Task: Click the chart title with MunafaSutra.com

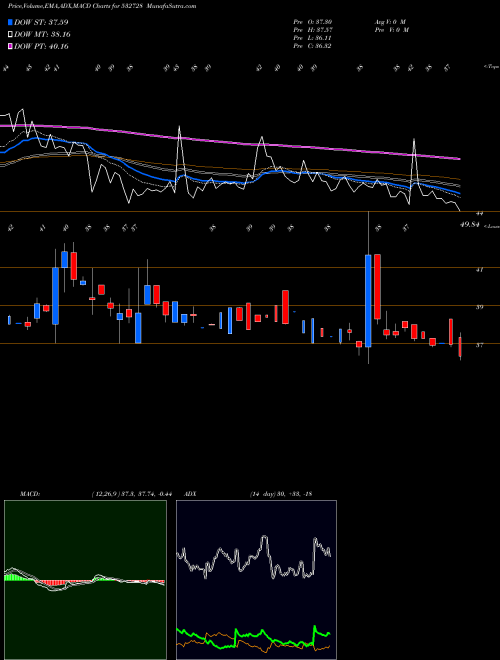Action: coord(102,6)
